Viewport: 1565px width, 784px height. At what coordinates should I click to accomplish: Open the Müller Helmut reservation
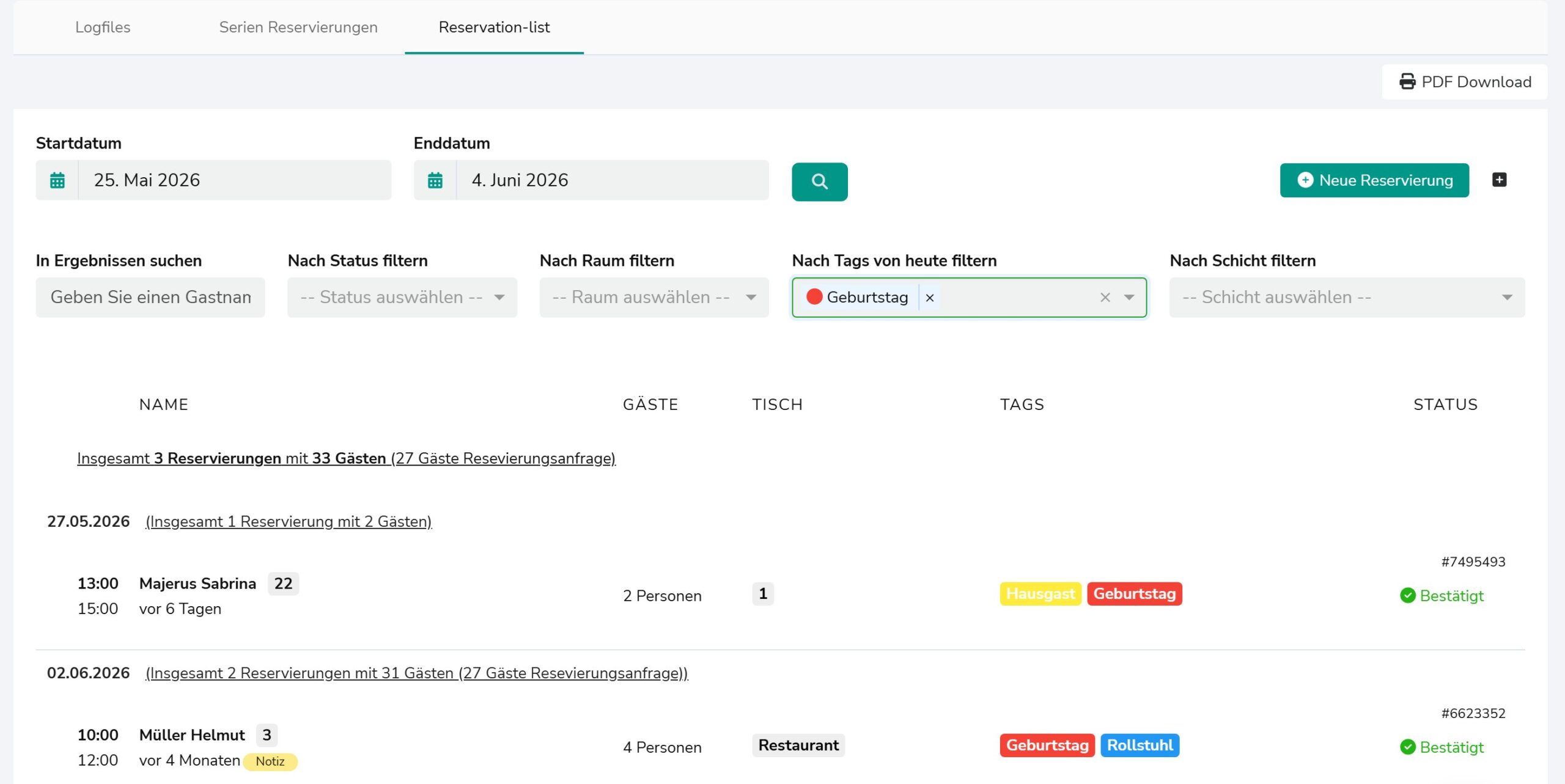coord(192,735)
